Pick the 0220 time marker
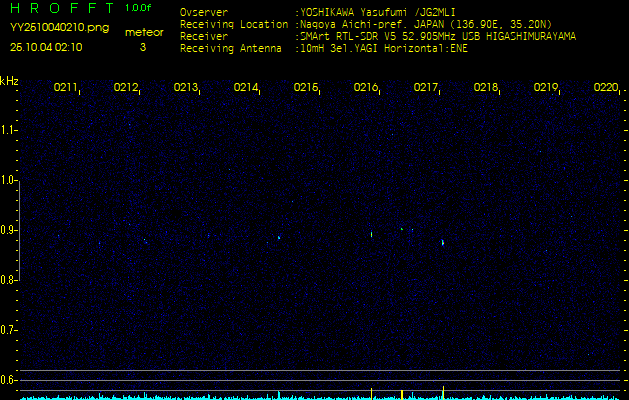The width and height of the screenshot is (629, 400). [x=606, y=88]
